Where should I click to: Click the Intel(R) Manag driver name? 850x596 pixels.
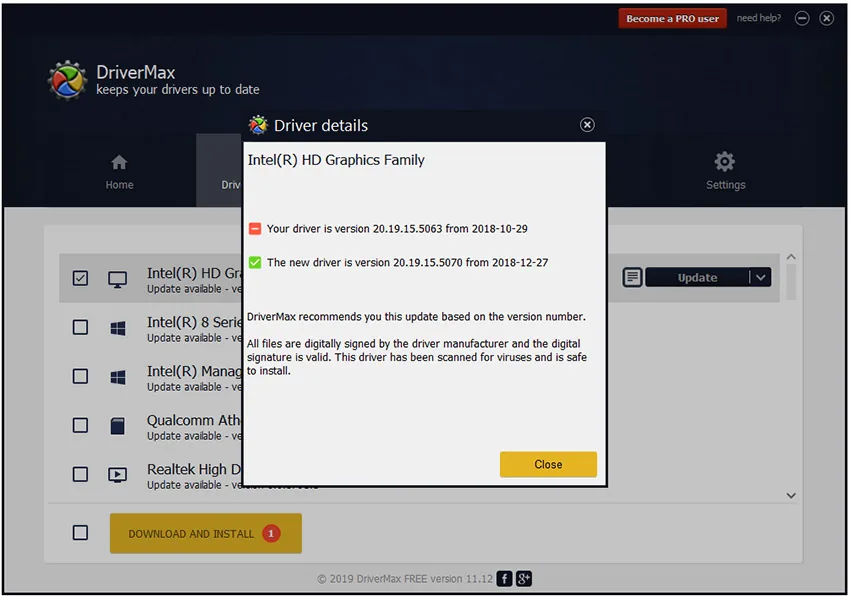click(x=194, y=371)
